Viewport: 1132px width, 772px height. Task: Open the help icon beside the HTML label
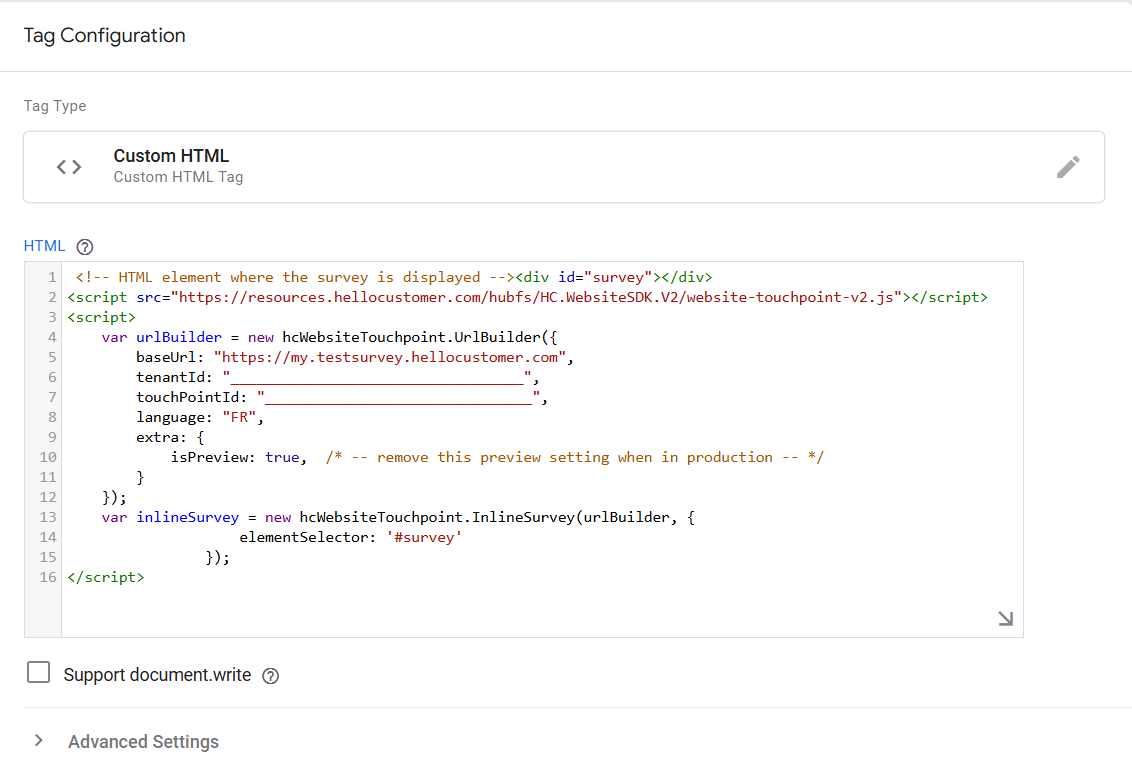click(x=85, y=247)
